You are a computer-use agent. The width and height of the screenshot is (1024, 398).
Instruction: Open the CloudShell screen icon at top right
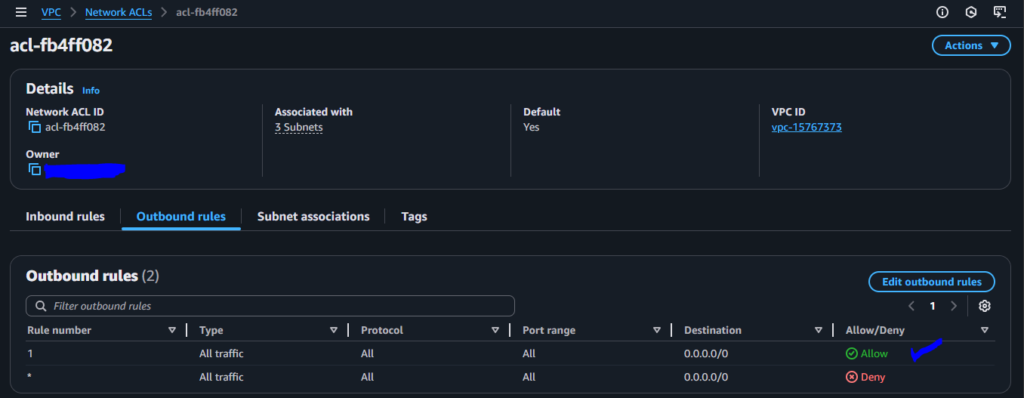999,12
